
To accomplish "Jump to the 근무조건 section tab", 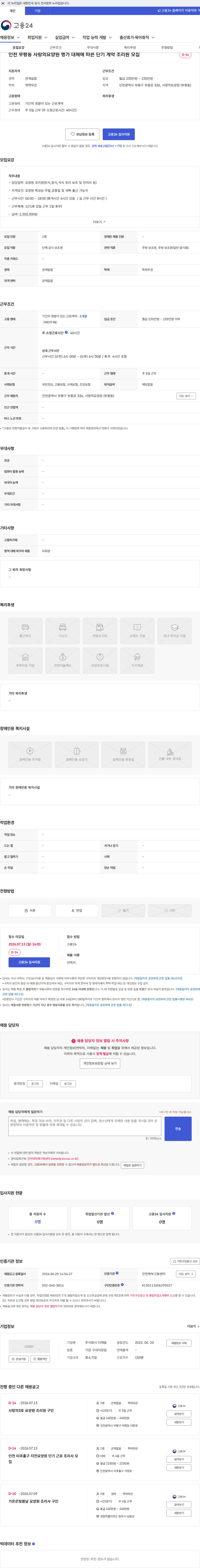I will [55, 47].
